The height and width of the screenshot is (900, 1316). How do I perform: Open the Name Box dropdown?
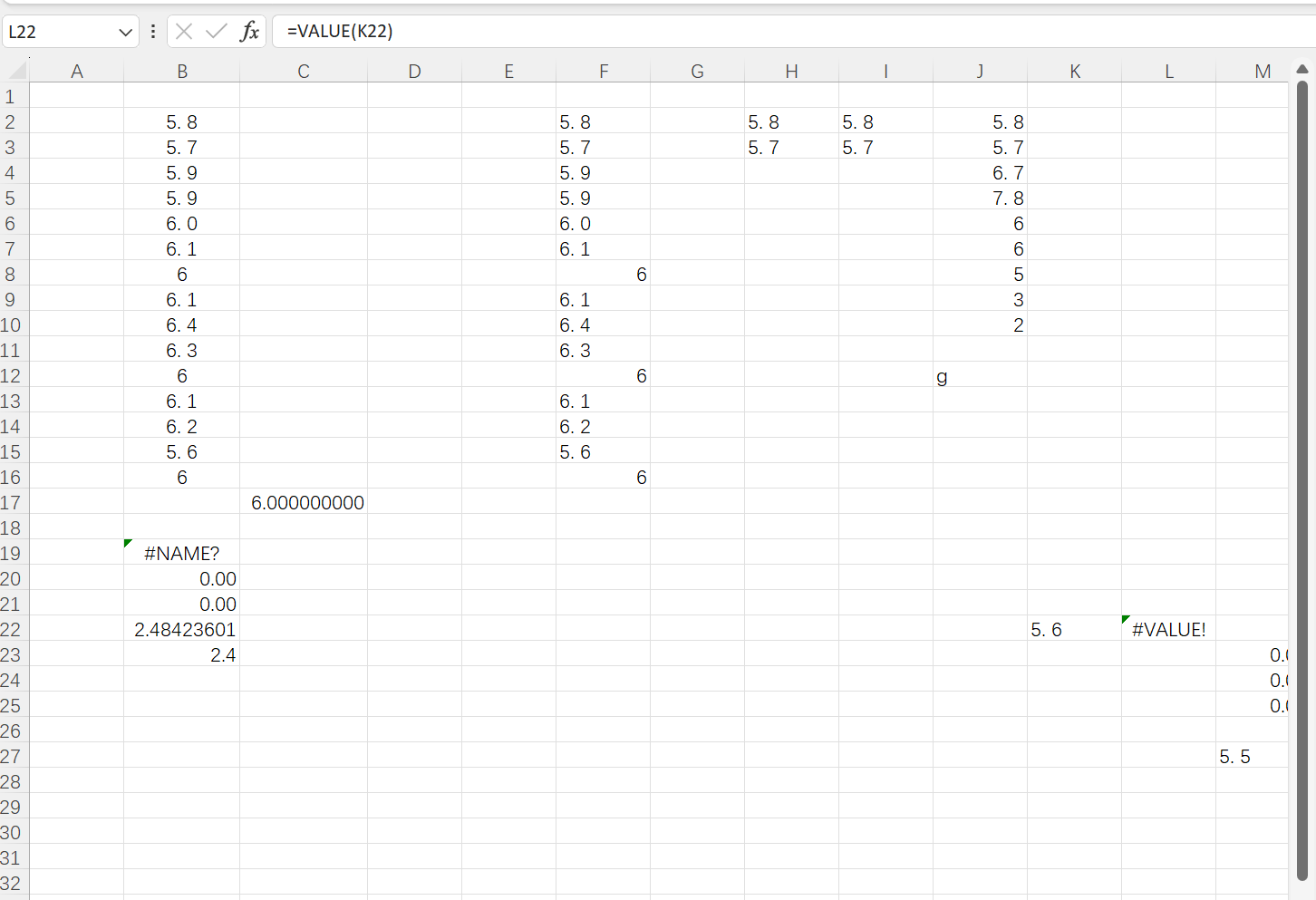(126, 31)
